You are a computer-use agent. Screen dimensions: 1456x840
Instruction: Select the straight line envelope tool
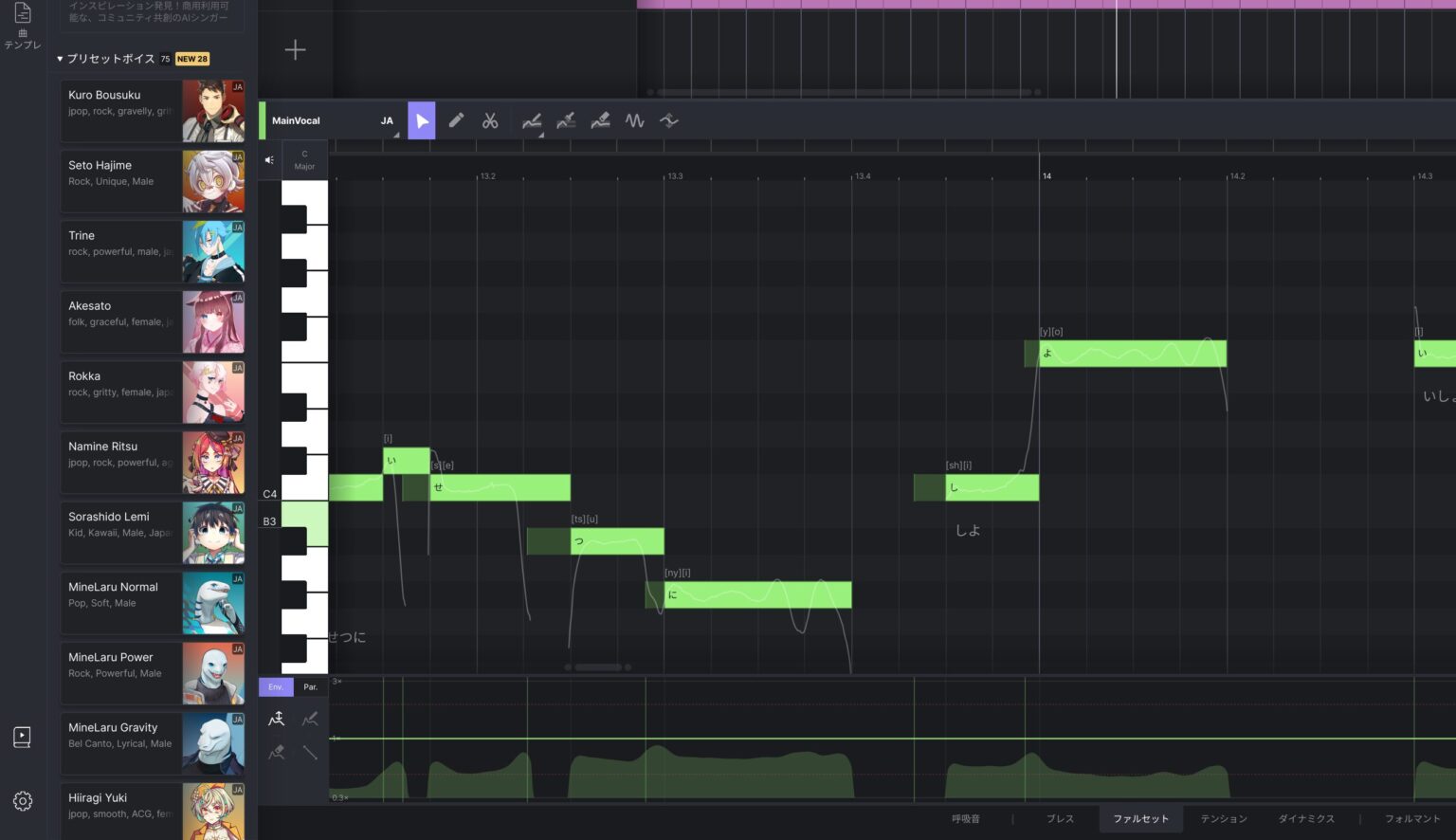tap(310, 752)
